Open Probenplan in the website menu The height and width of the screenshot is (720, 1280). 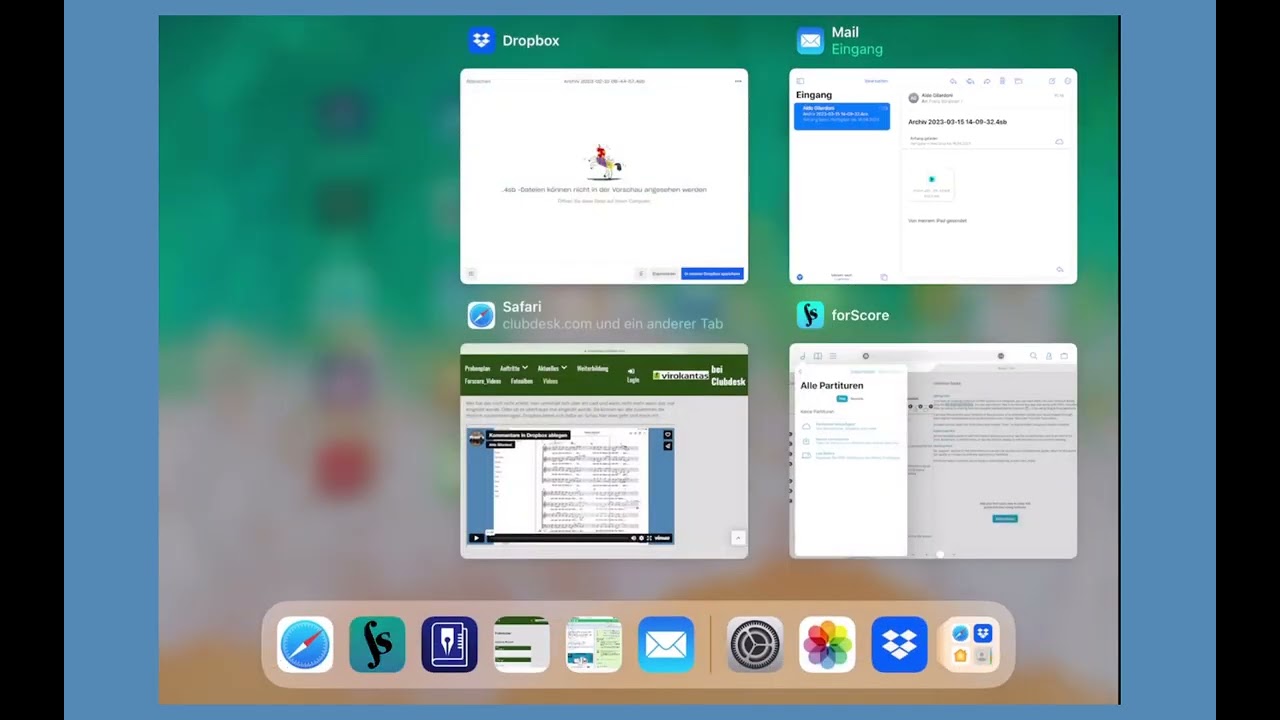[478, 368]
